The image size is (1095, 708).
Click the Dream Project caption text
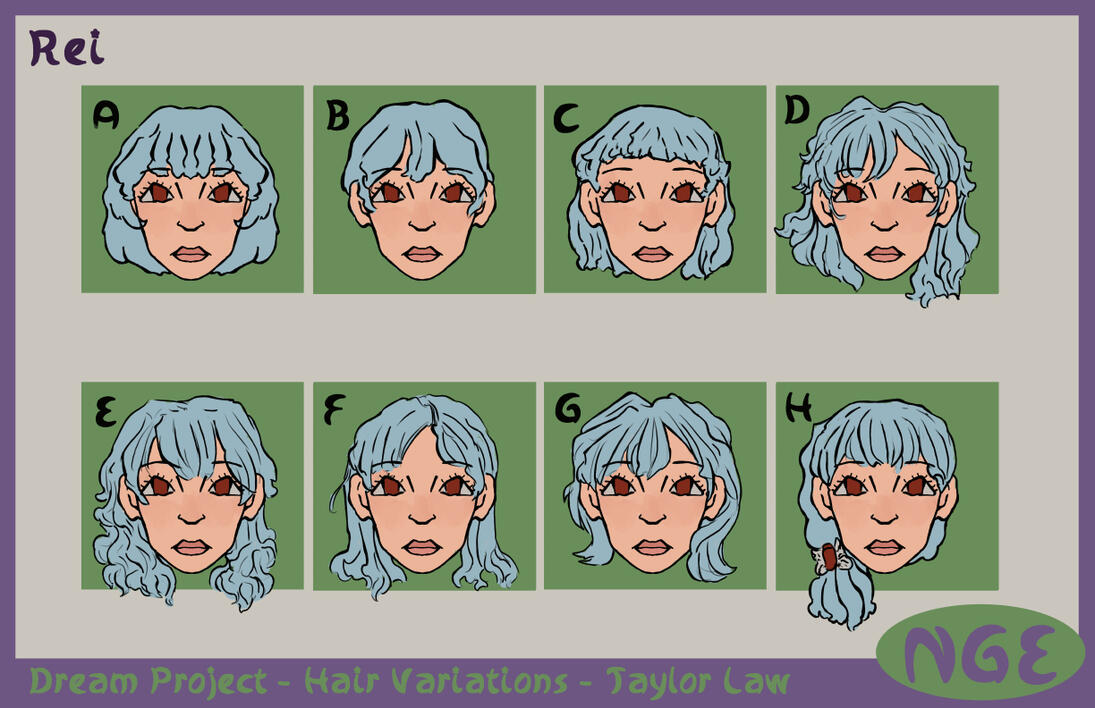(x=148, y=681)
